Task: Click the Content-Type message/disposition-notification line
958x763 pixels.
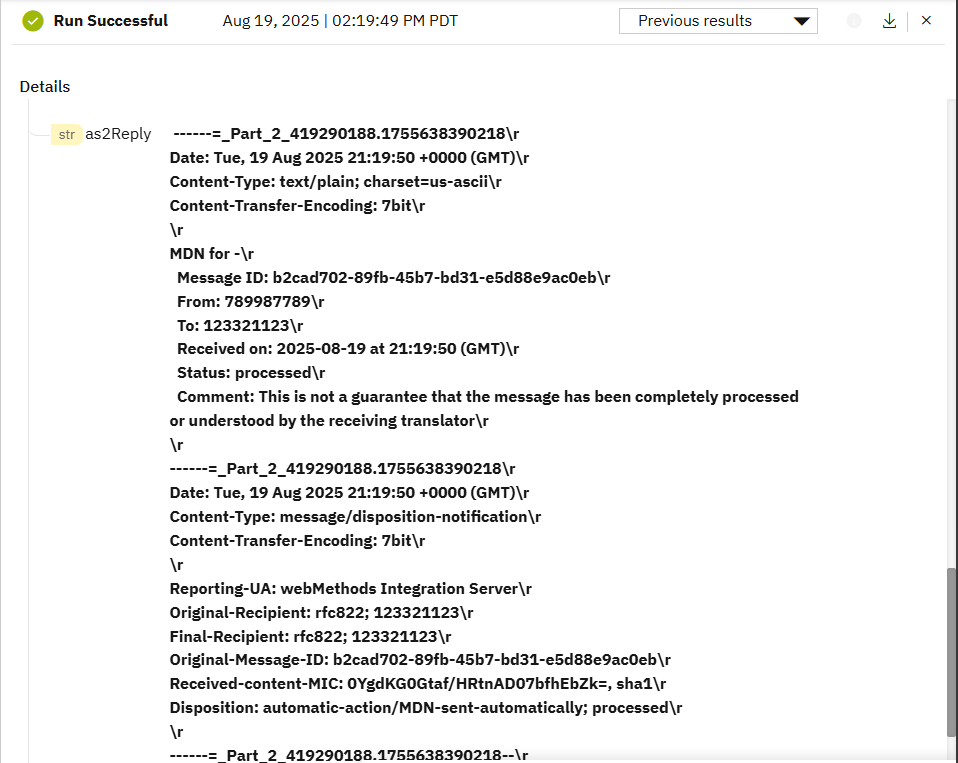Action: (x=355, y=517)
